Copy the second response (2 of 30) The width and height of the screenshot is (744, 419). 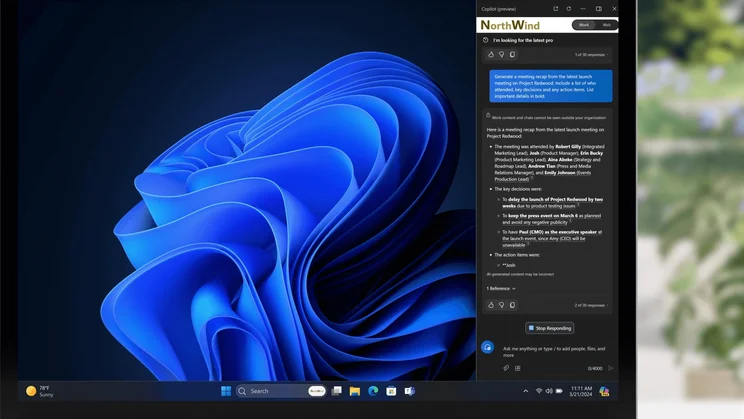click(x=512, y=305)
